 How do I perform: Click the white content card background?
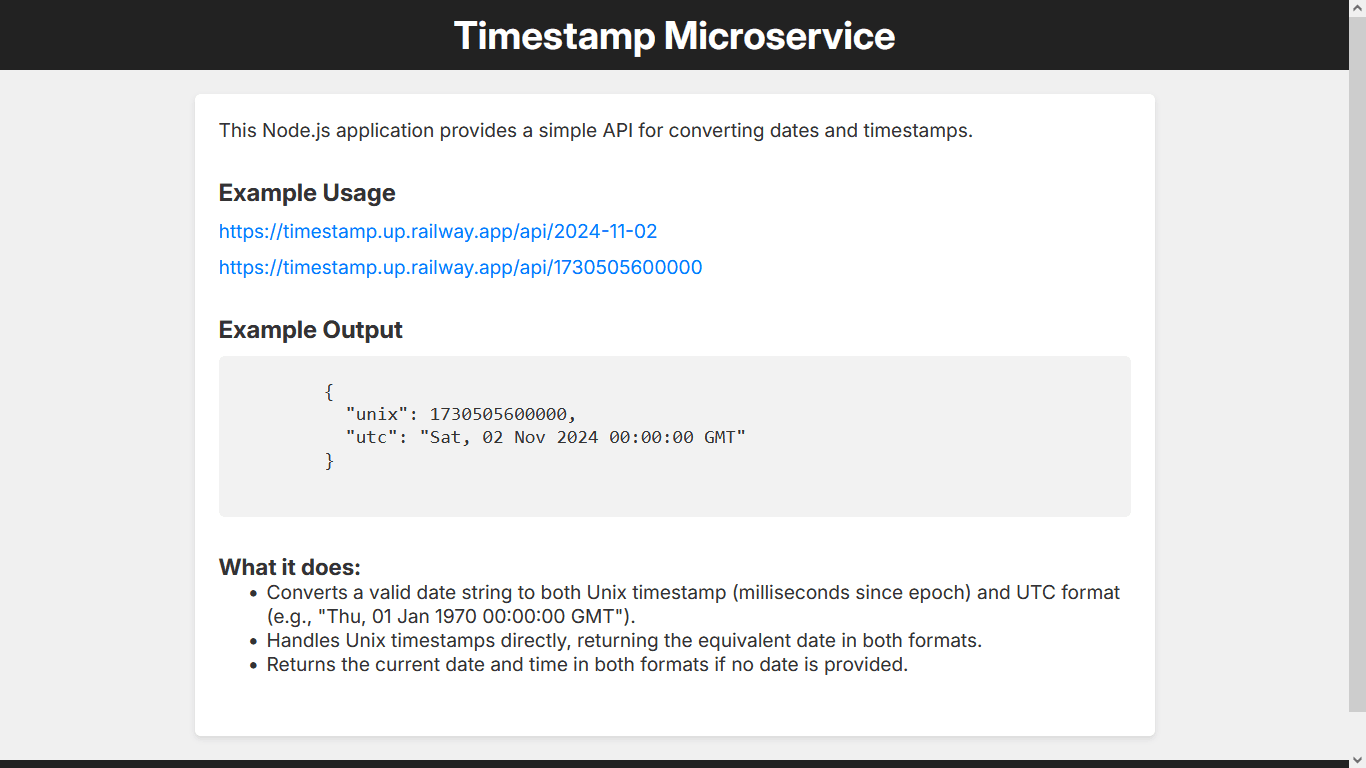pyautogui.click(x=675, y=710)
